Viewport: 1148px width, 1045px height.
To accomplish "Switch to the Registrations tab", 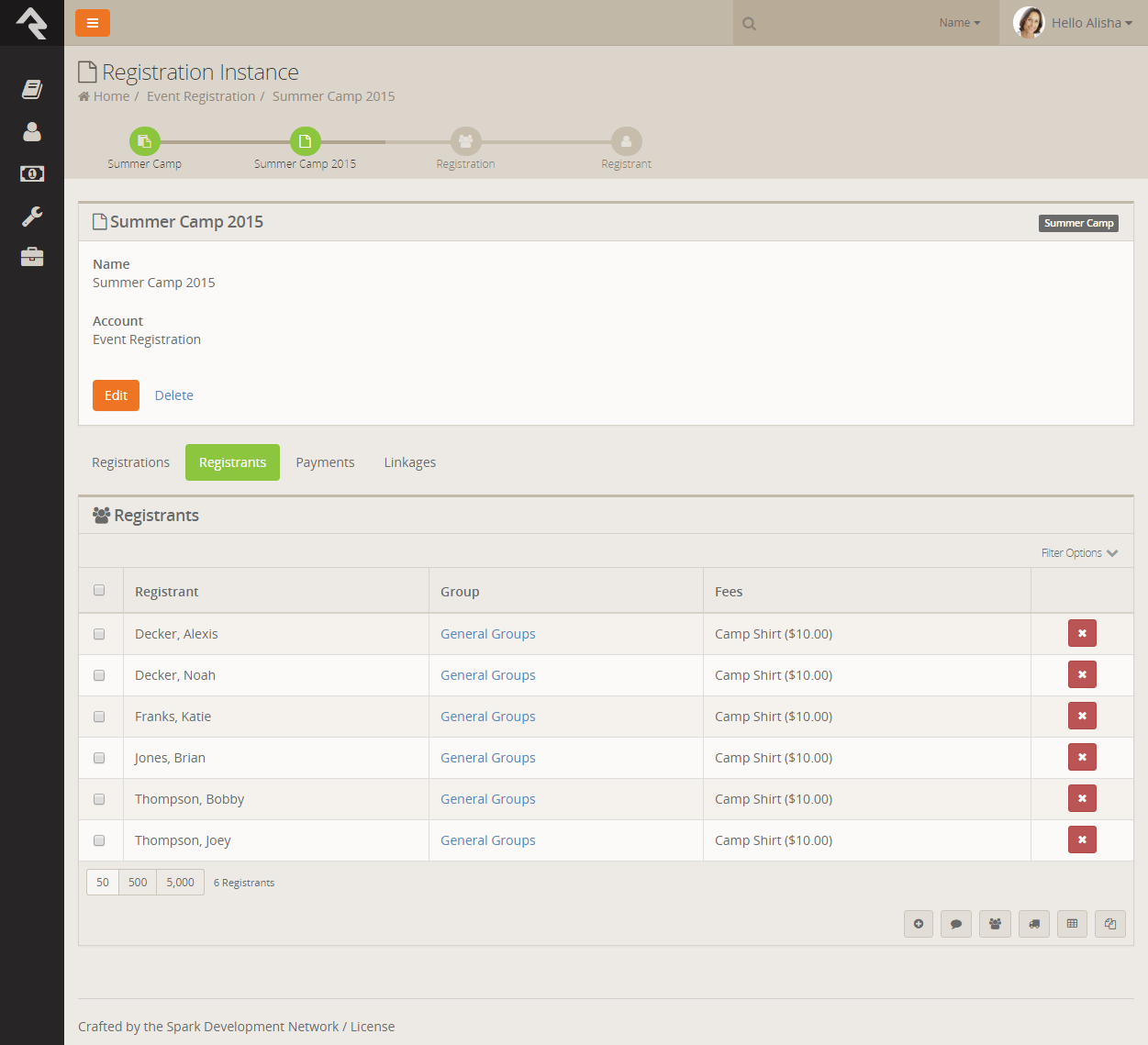I will click(130, 462).
